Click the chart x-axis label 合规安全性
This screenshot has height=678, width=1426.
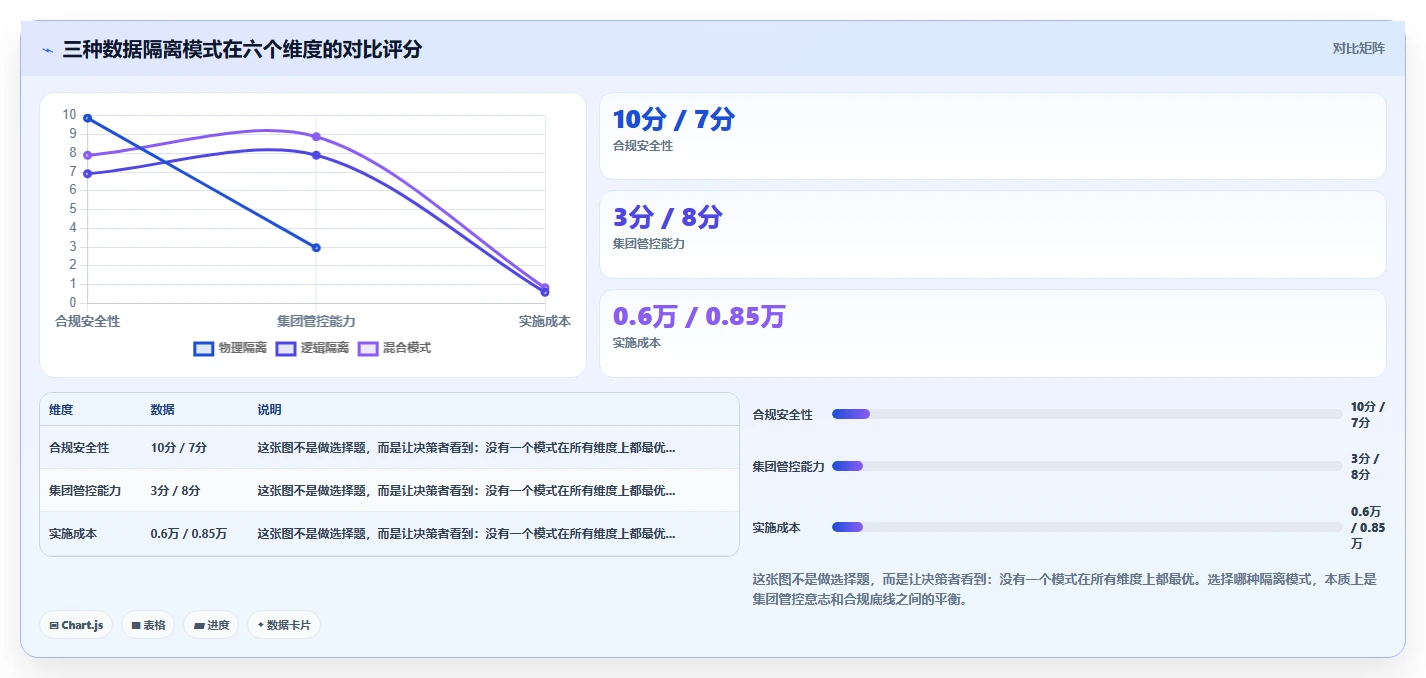[88, 321]
